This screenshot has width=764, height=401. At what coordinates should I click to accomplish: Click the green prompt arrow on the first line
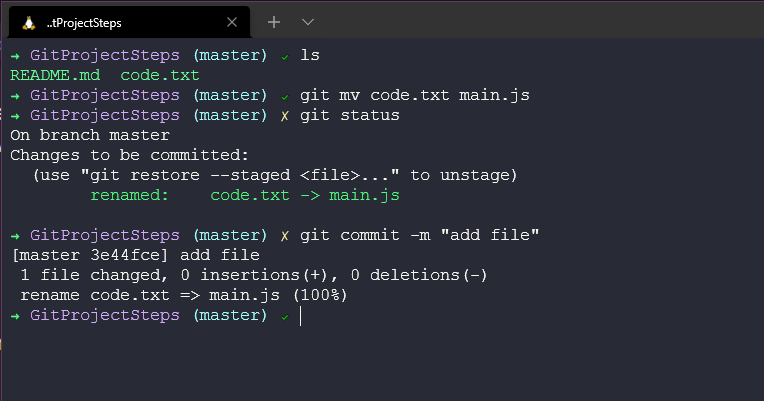coord(15,55)
